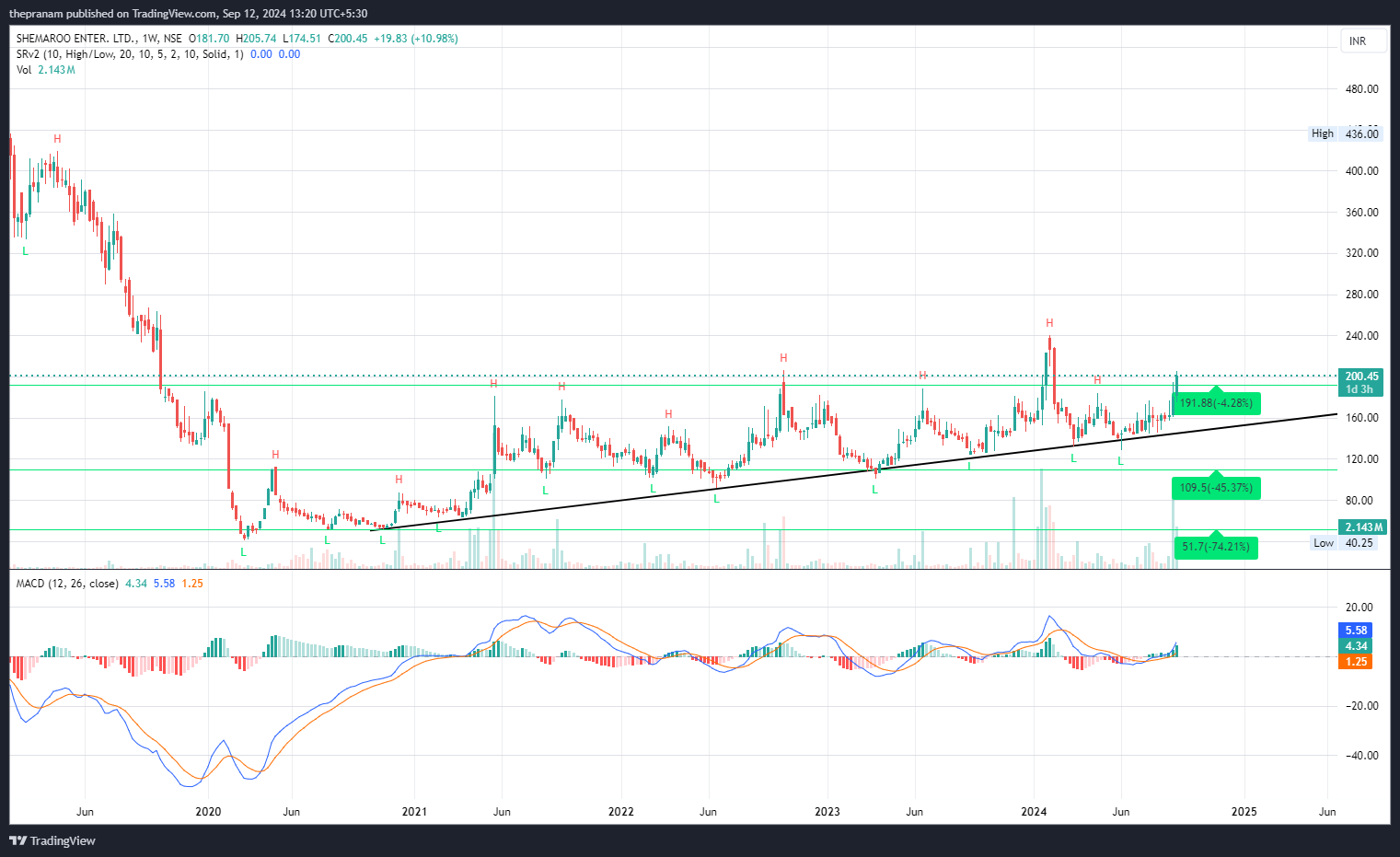Click the 20.00 MACD axis value
Viewport: 1400px width, 857px height.
click(x=1359, y=608)
